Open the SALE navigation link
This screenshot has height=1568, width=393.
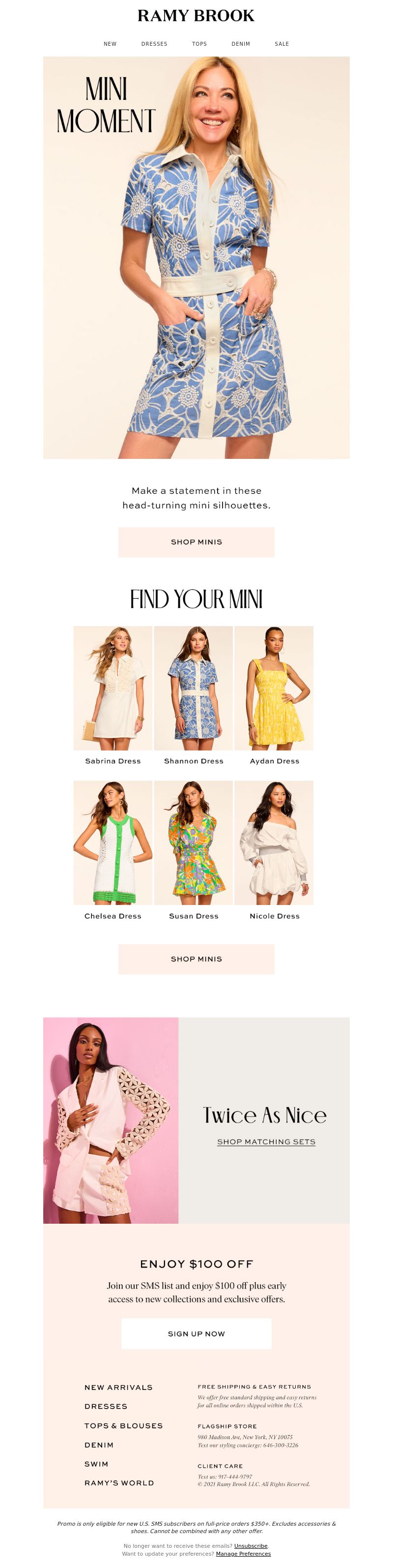(281, 44)
